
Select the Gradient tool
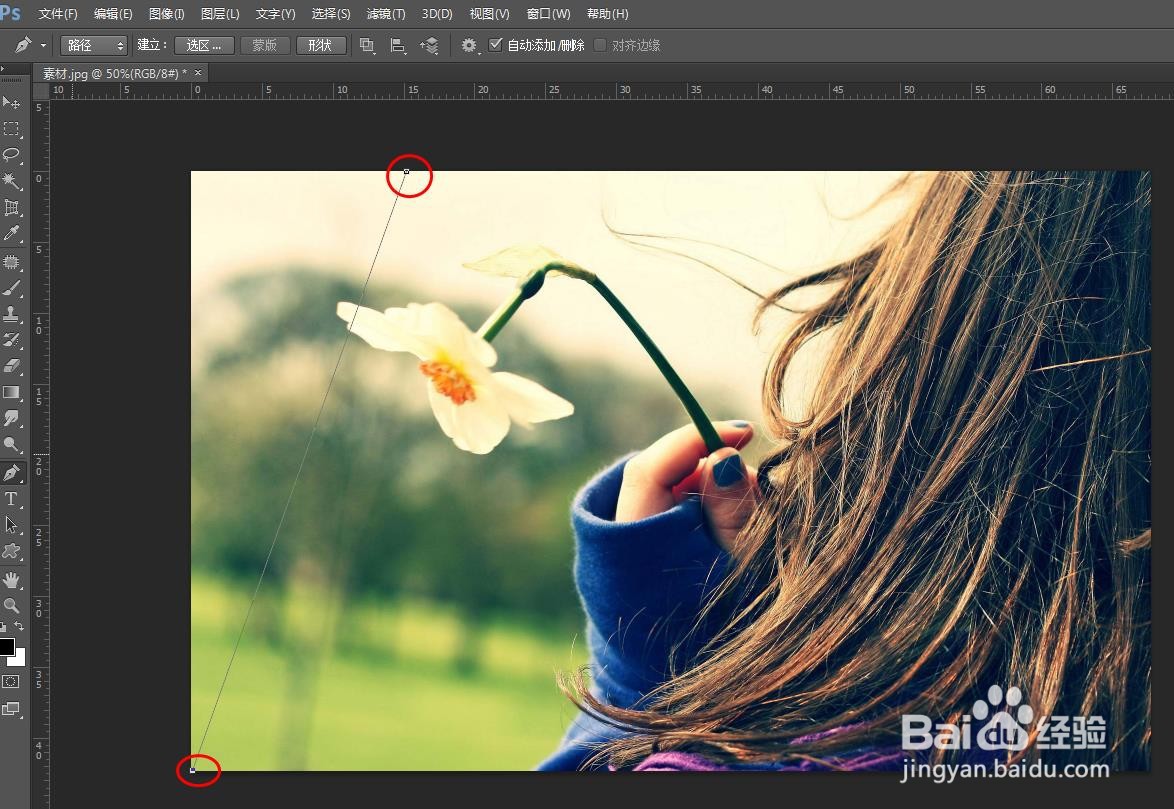(11, 392)
